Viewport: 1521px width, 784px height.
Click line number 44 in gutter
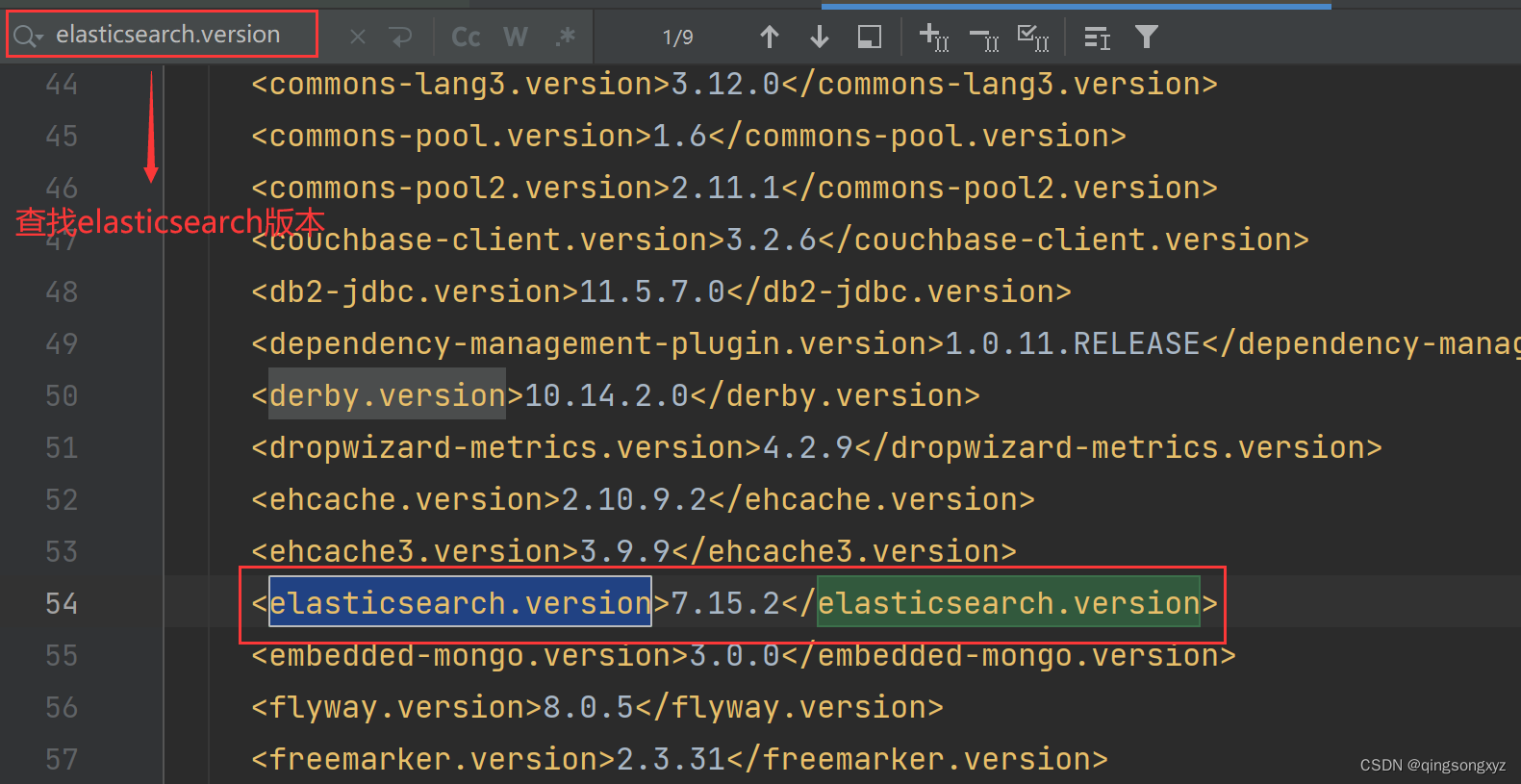(62, 85)
